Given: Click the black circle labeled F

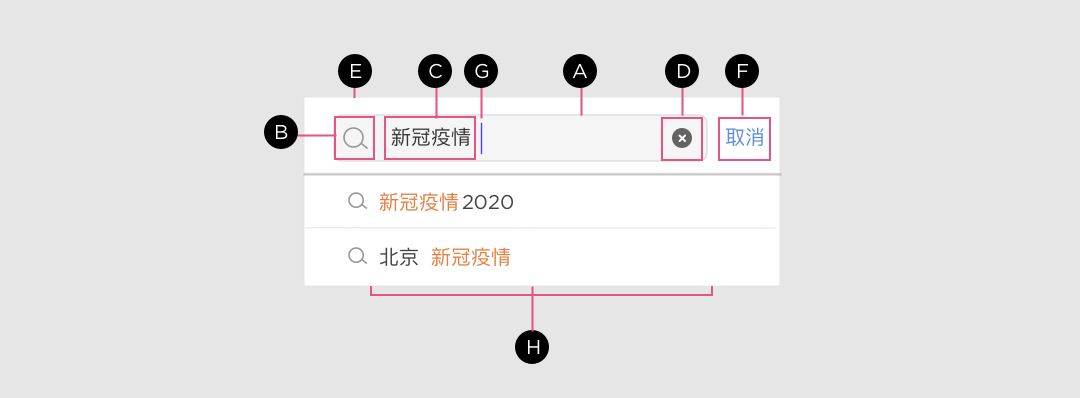Looking at the screenshot, I should coord(742,71).
